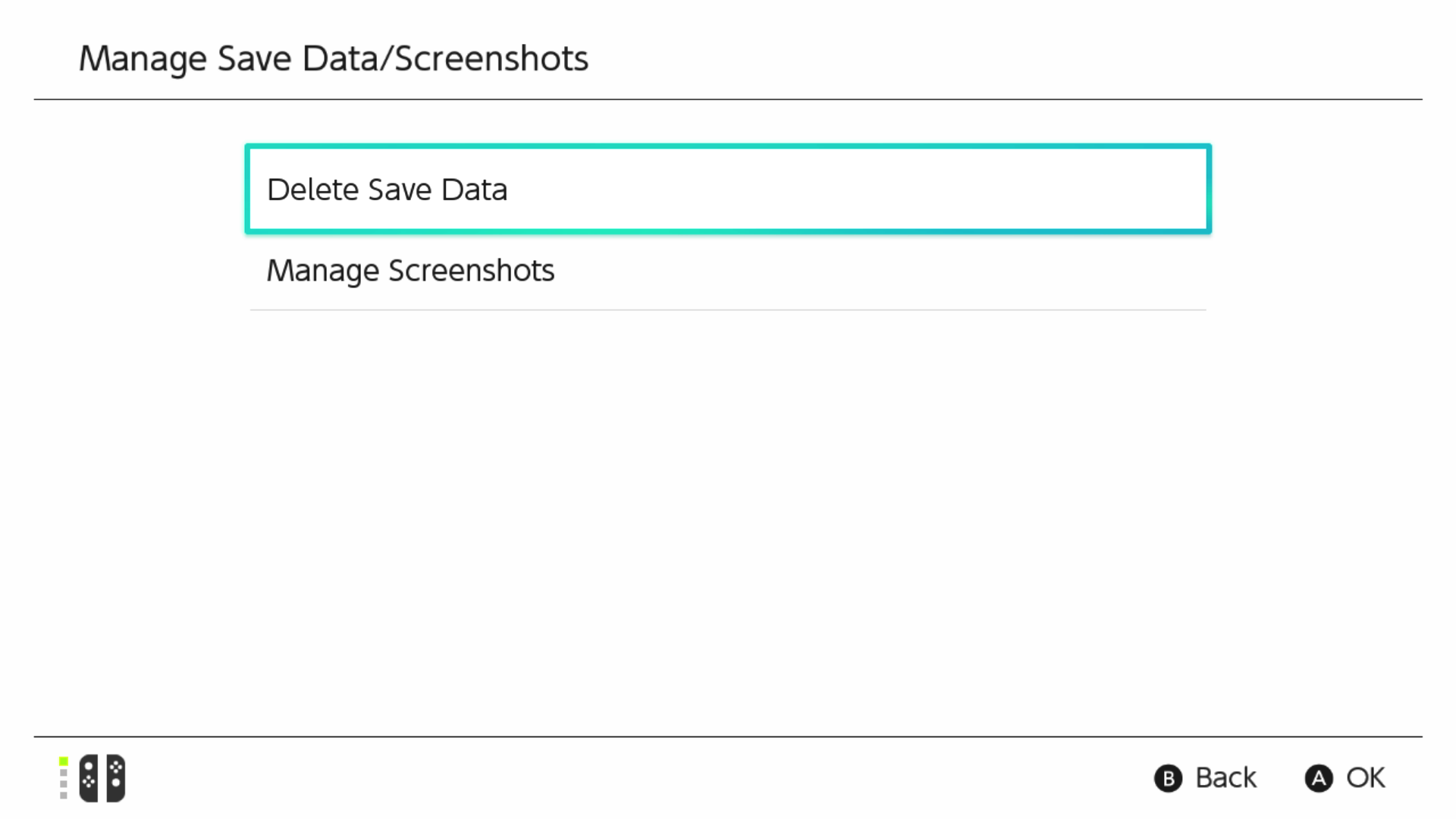Click the Back label in footer
1456x819 pixels.
pos(1225,778)
